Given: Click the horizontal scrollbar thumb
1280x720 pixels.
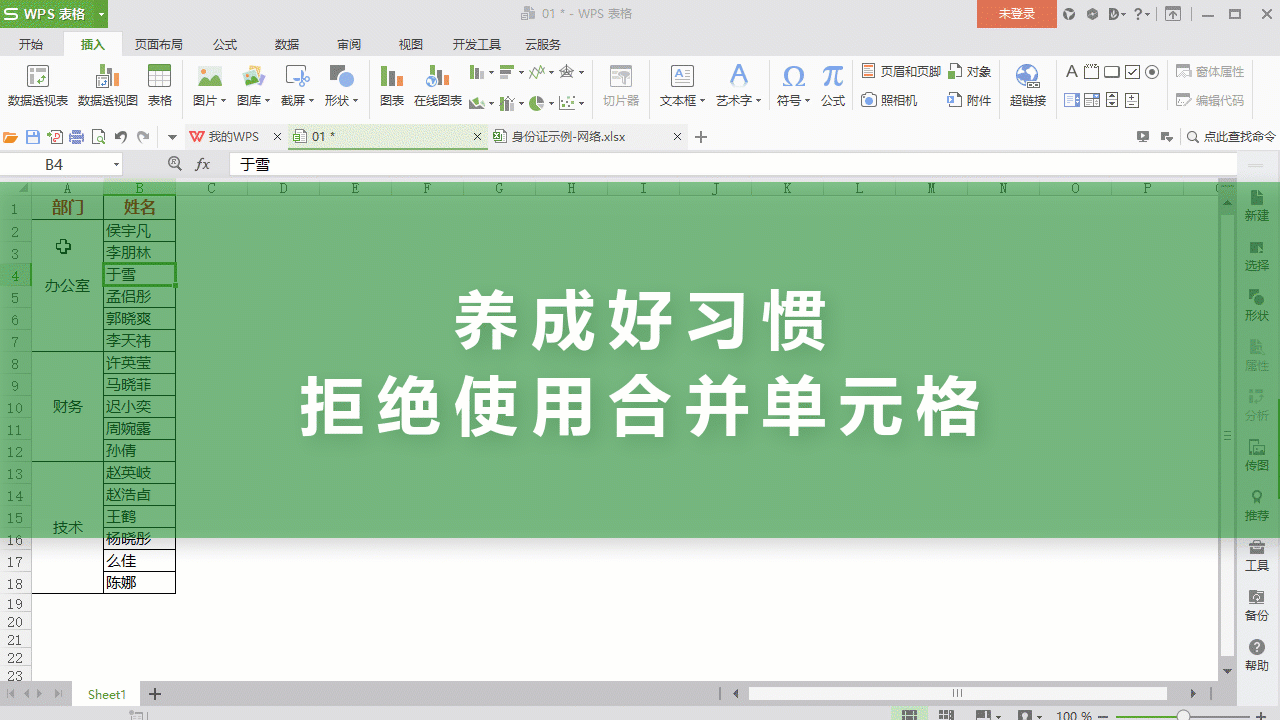Looking at the screenshot, I should 958,693.
